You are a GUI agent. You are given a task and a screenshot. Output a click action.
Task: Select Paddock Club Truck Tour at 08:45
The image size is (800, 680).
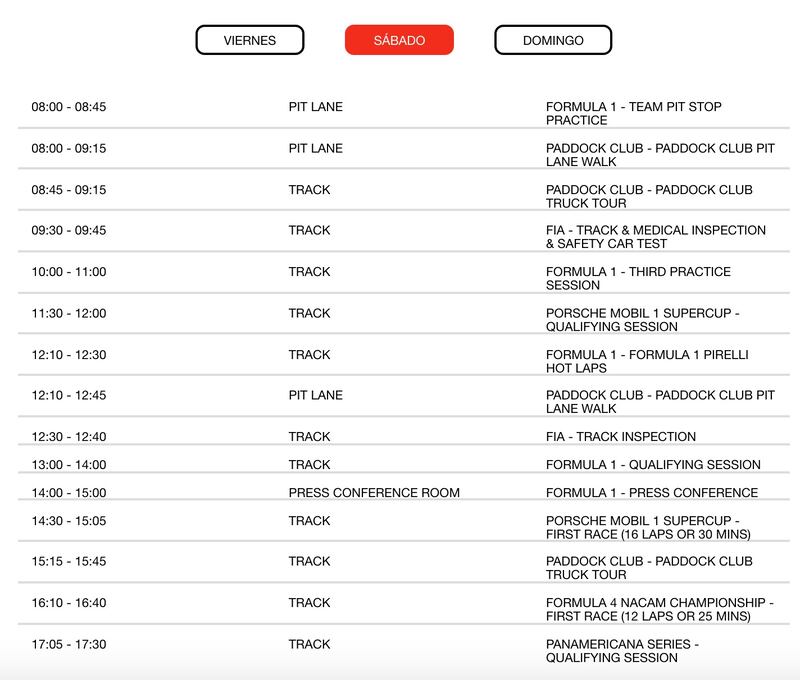pos(649,196)
